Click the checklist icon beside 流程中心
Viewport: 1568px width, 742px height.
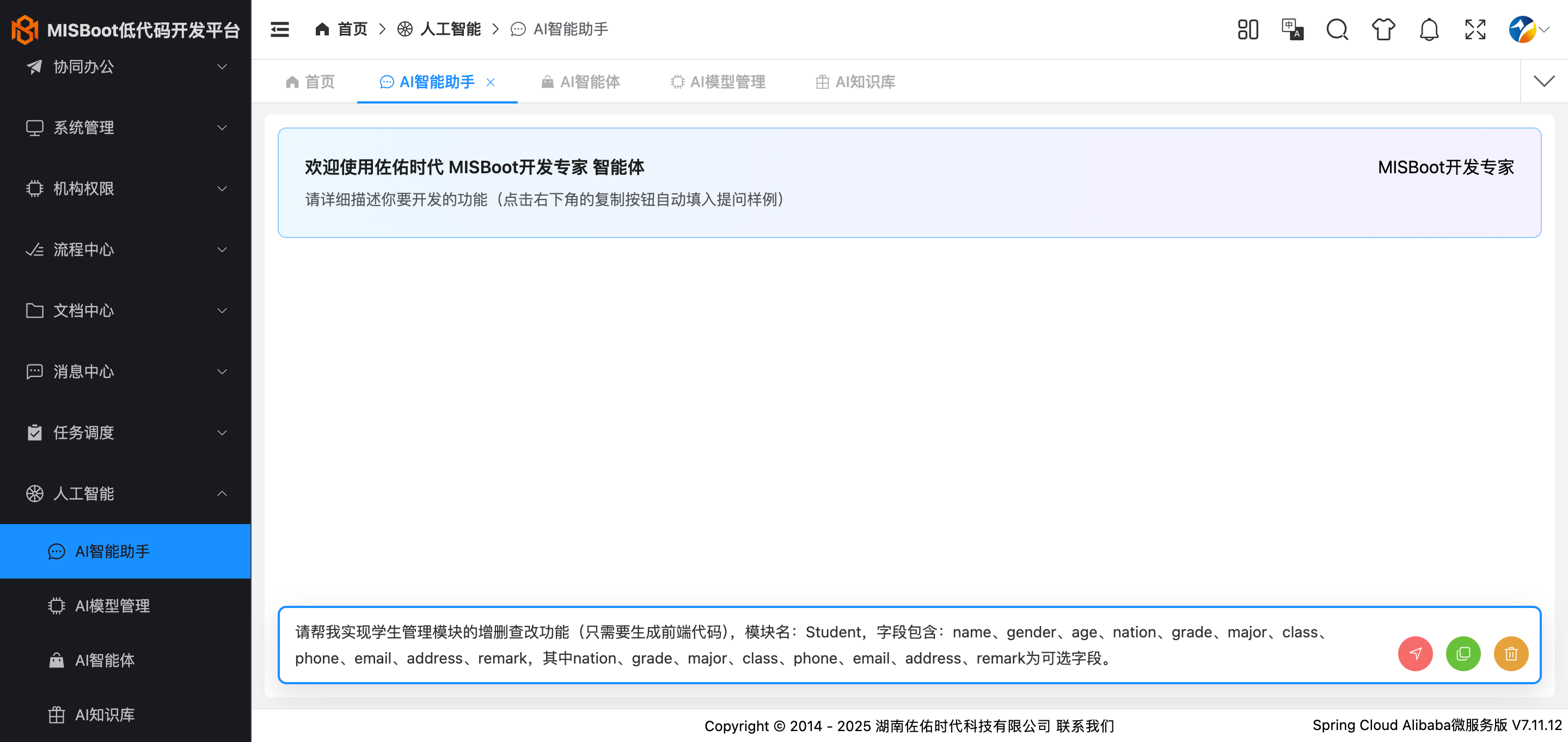(35, 249)
